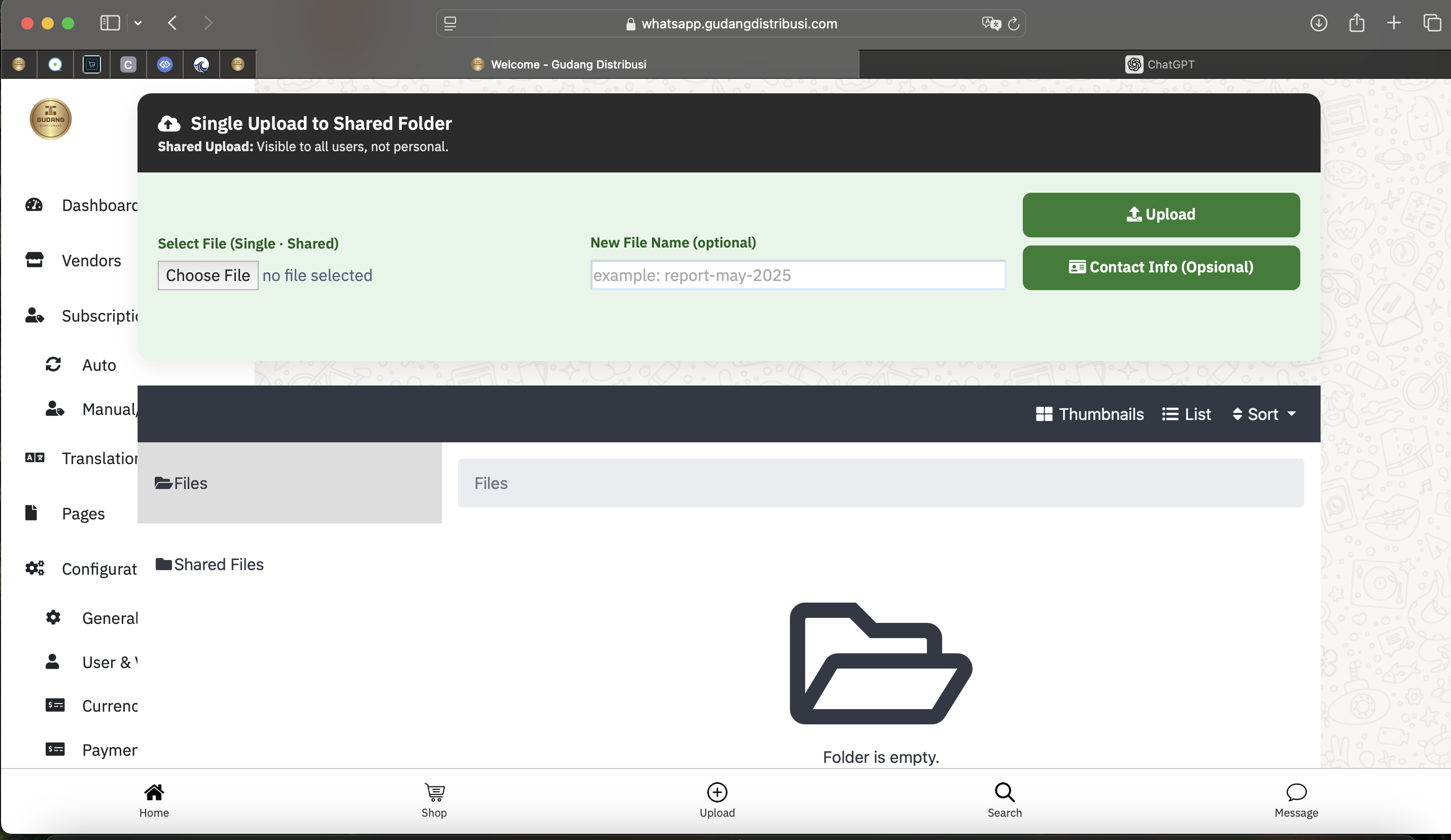1451x840 pixels.
Task: Open the Message bubble icon
Action: (1296, 793)
